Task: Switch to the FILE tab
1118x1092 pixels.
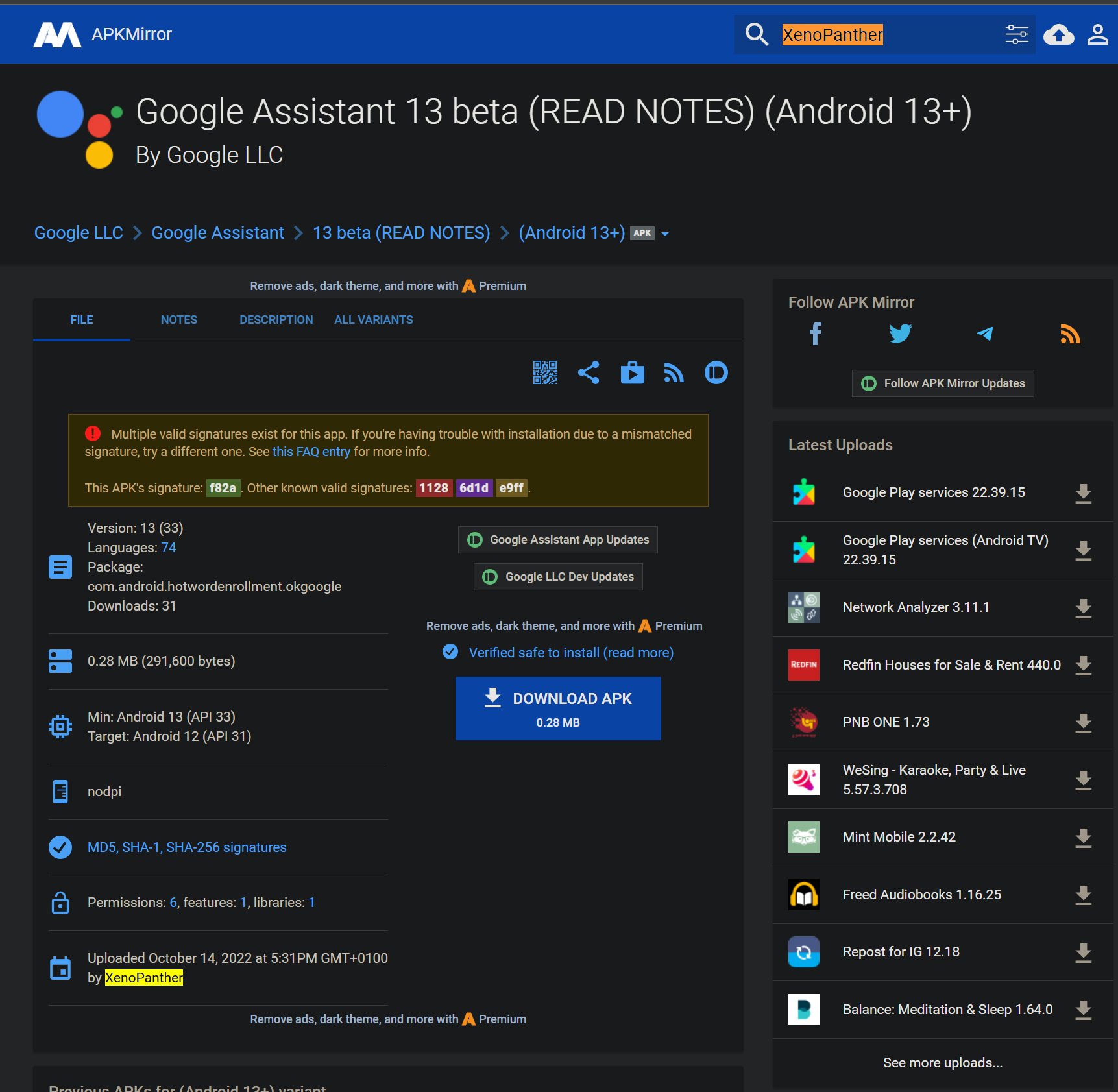Action: coord(82,320)
